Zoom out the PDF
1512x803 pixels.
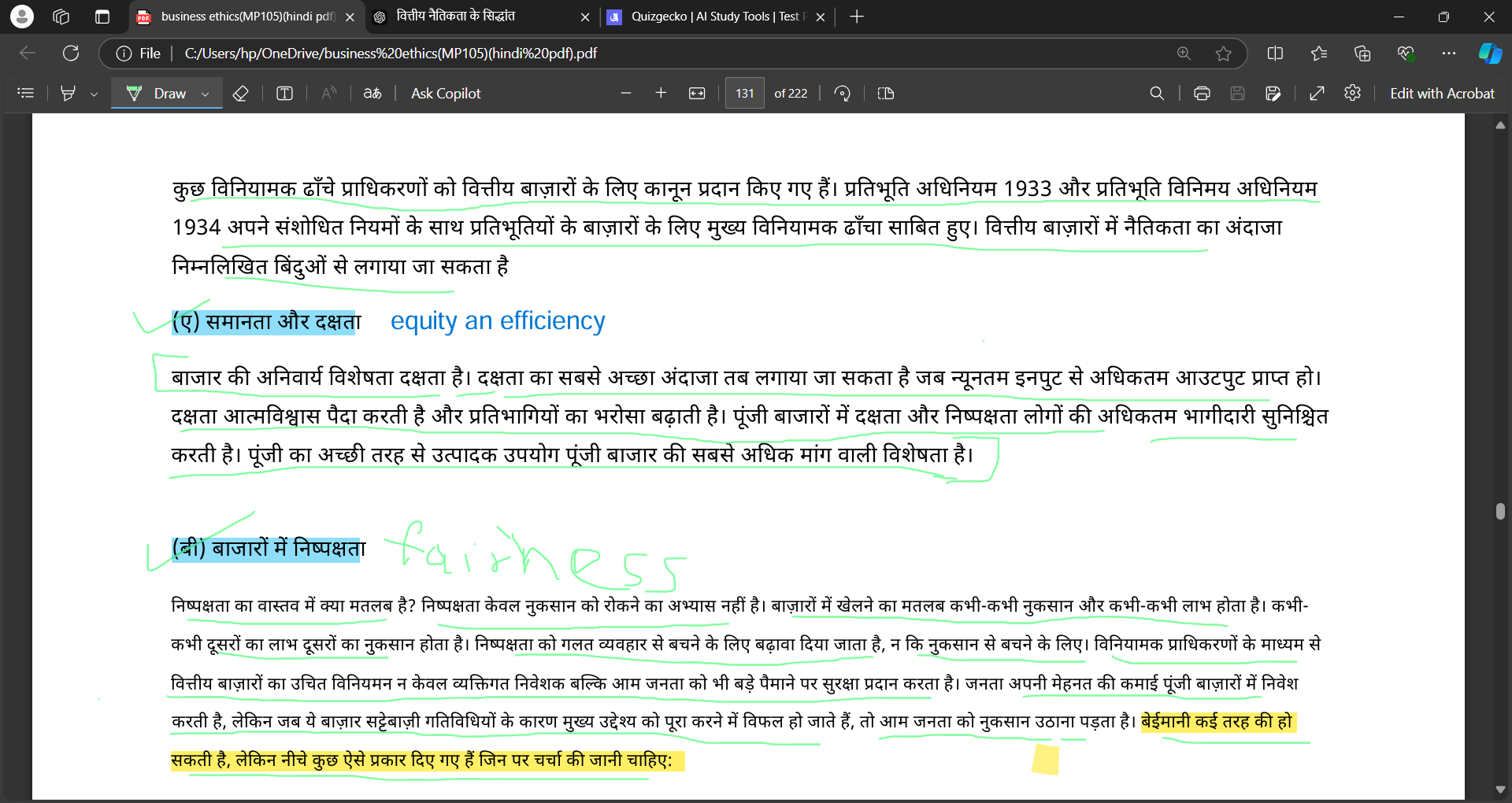[x=626, y=93]
